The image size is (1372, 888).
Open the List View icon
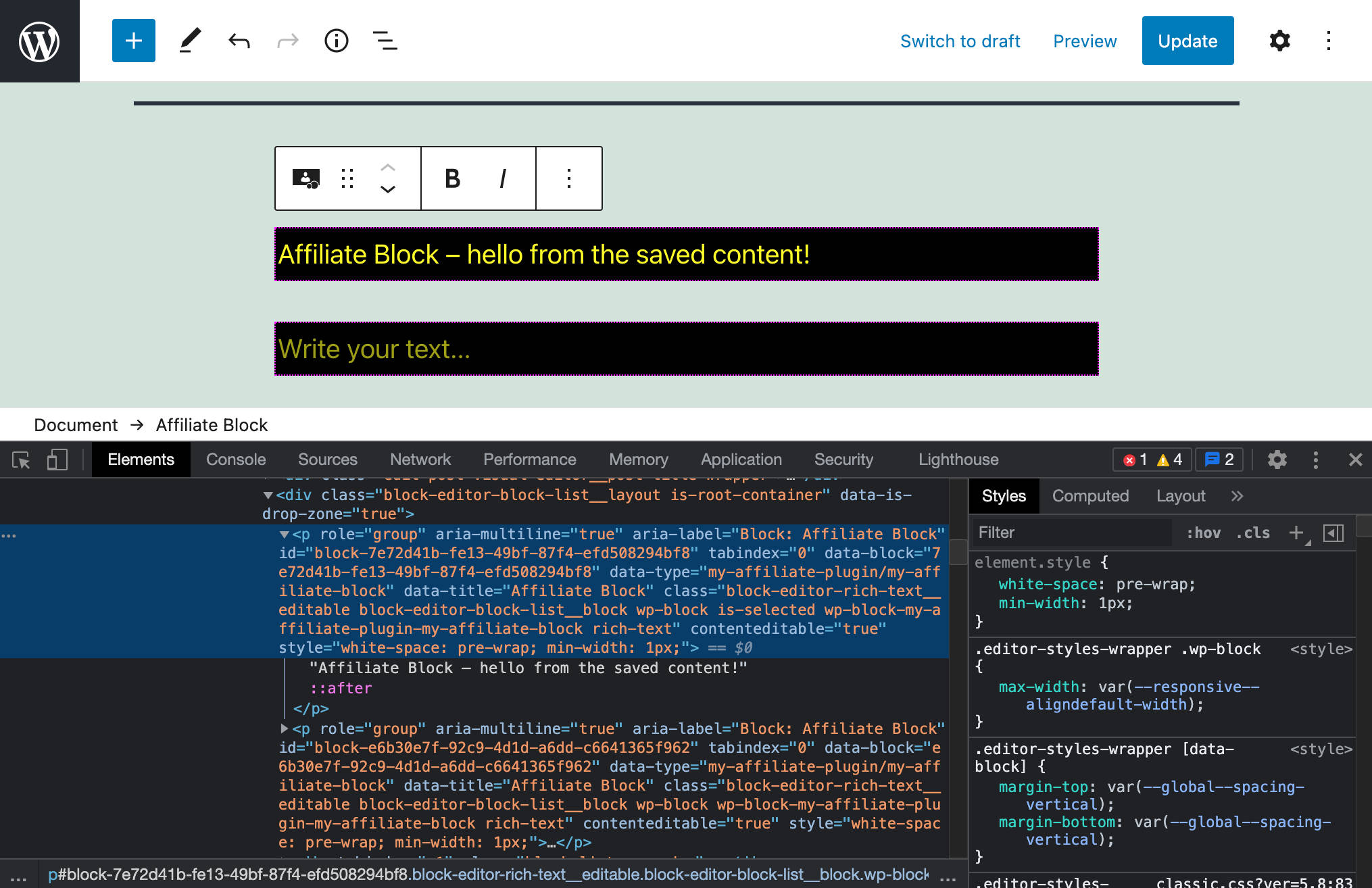click(x=385, y=41)
